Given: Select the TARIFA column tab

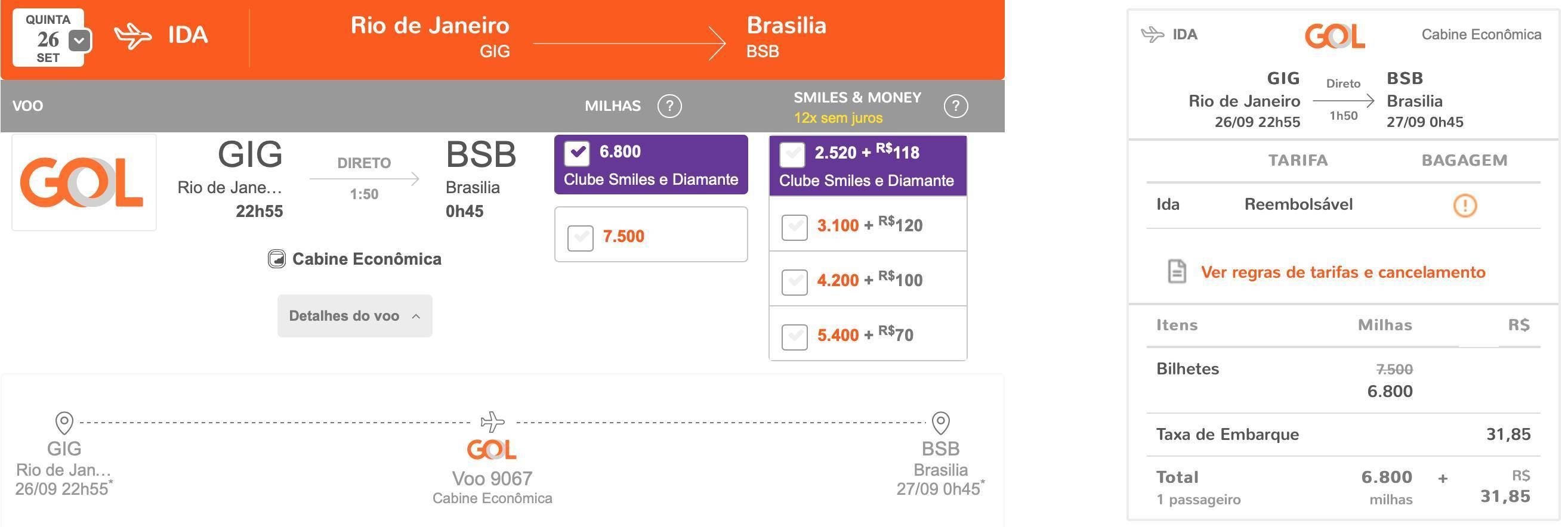Looking at the screenshot, I should [x=1298, y=160].
